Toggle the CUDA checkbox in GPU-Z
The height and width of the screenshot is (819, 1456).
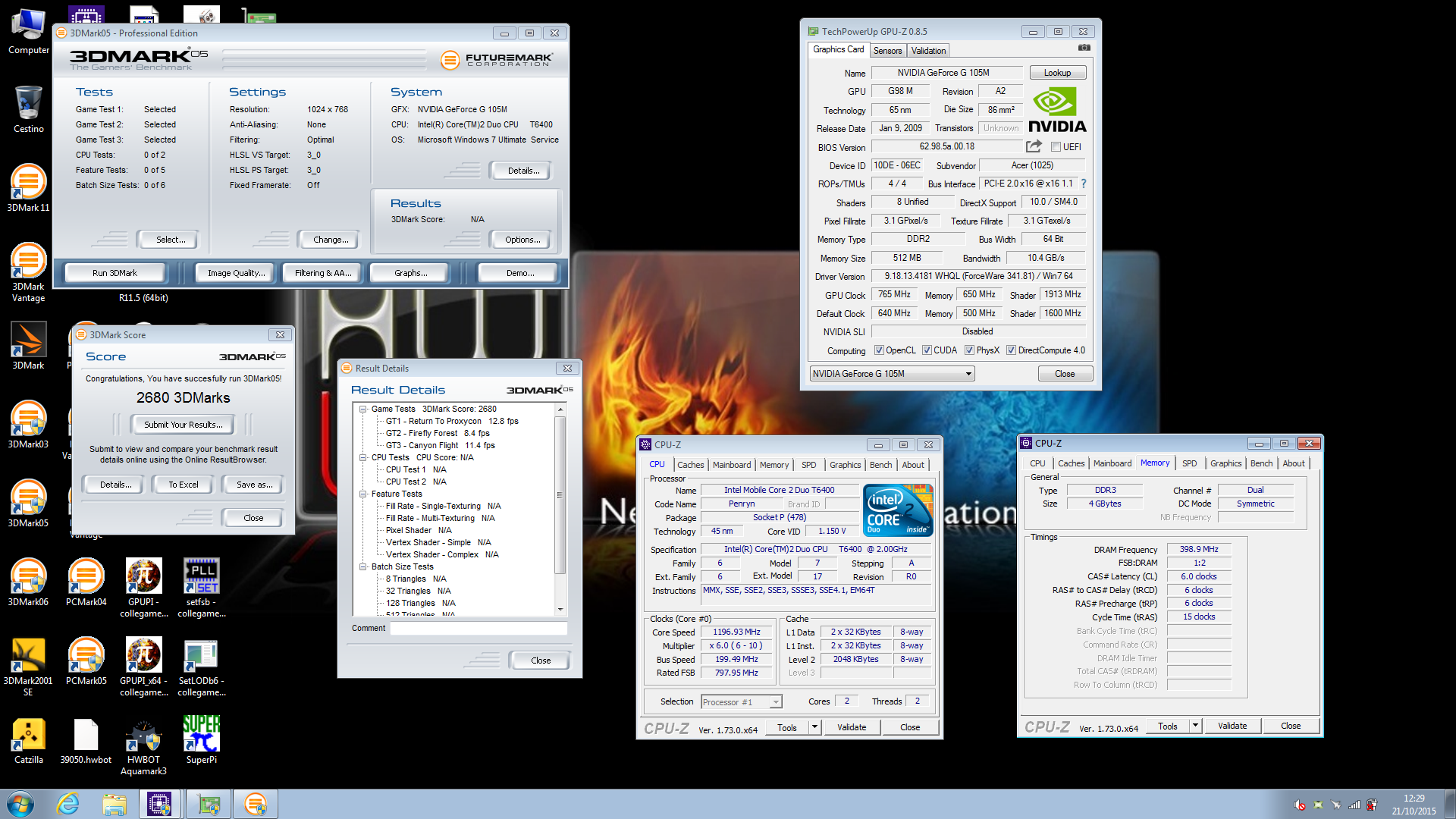pos(927,350)
